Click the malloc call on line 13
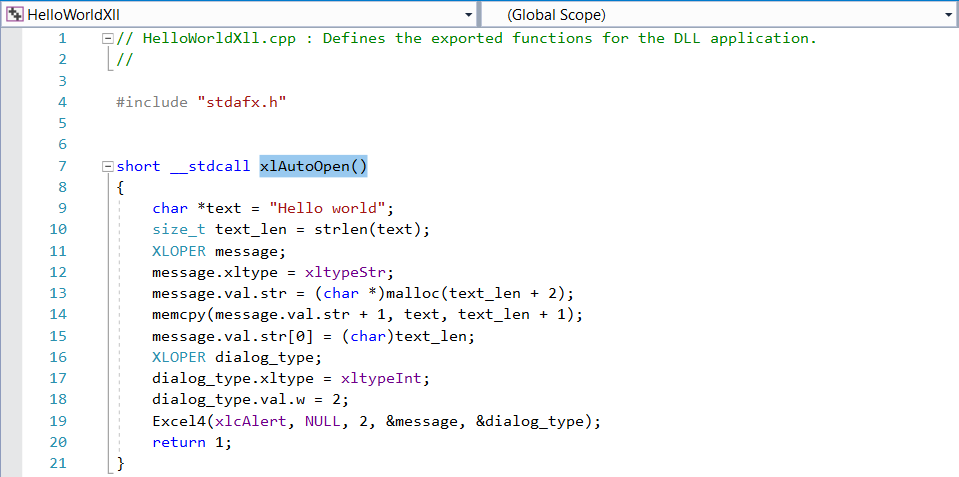The height and width of the screenshot is (477, 959). [412, 294]
